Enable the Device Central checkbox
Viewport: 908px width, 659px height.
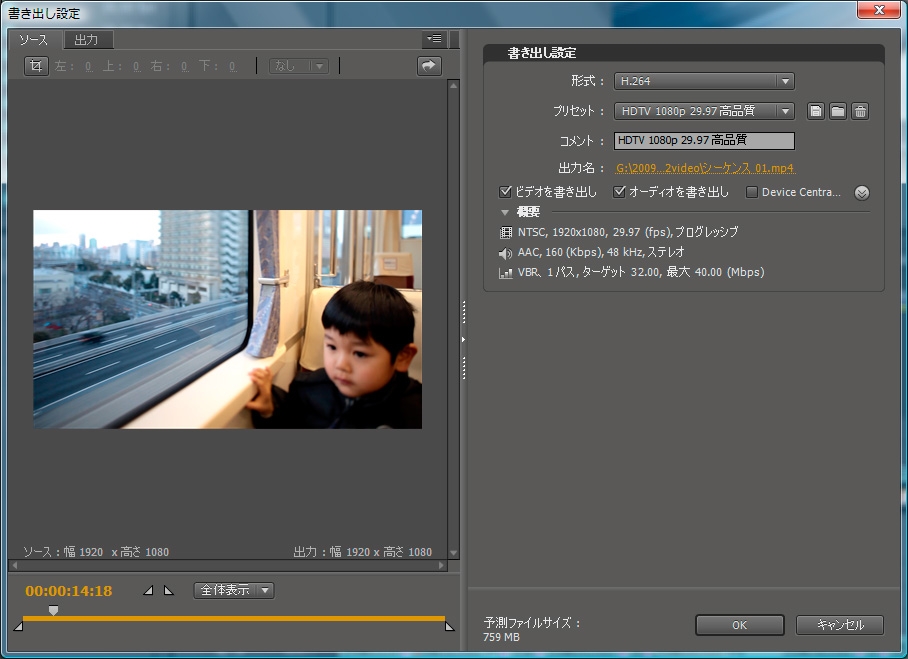752,192
